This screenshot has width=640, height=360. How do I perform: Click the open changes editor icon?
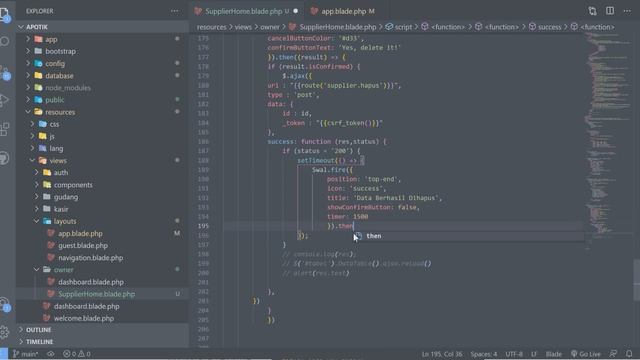(592, 11)
